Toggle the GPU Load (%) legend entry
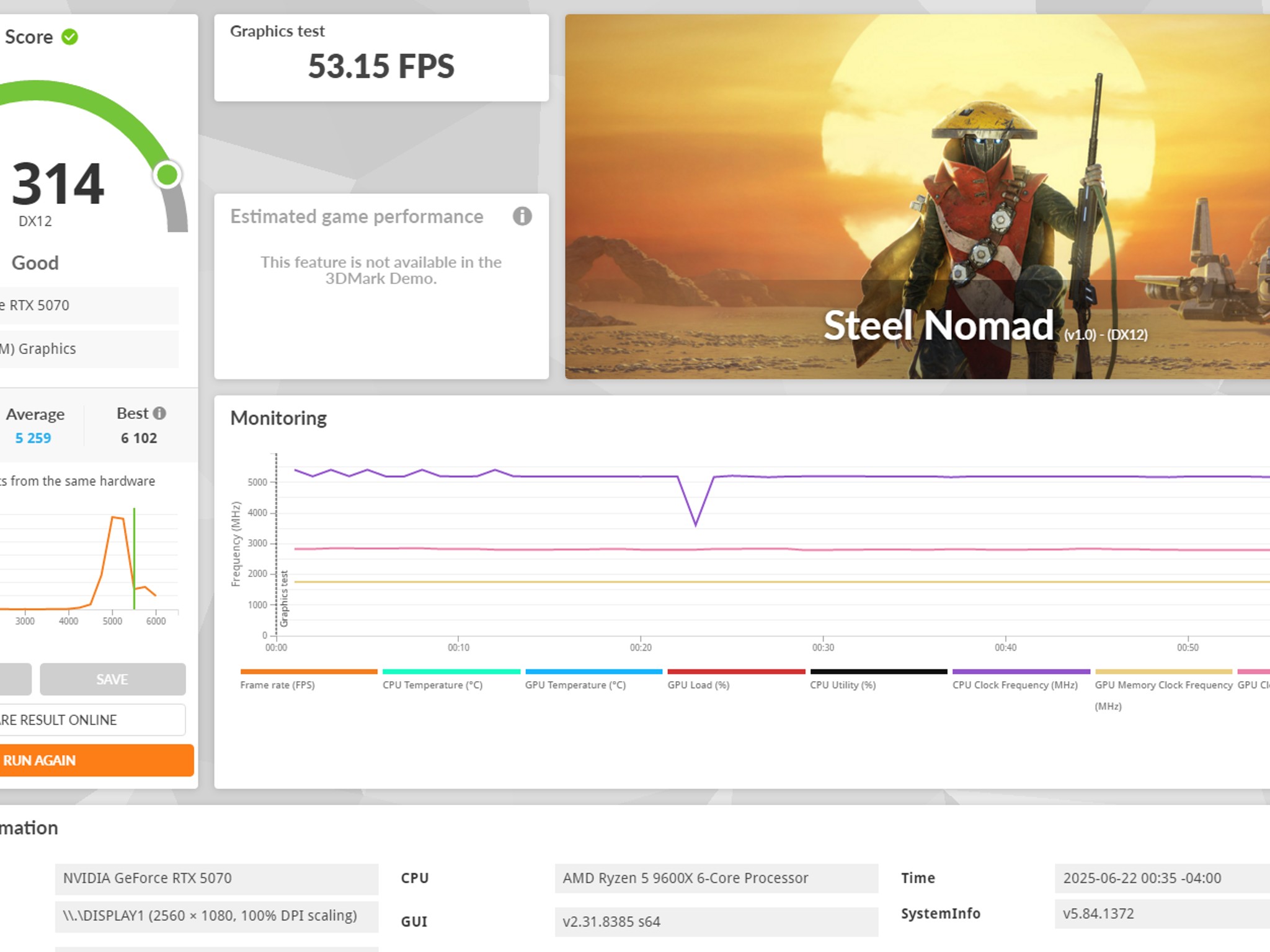Screen dimensions: 1270x952 [x=698, y=684]
